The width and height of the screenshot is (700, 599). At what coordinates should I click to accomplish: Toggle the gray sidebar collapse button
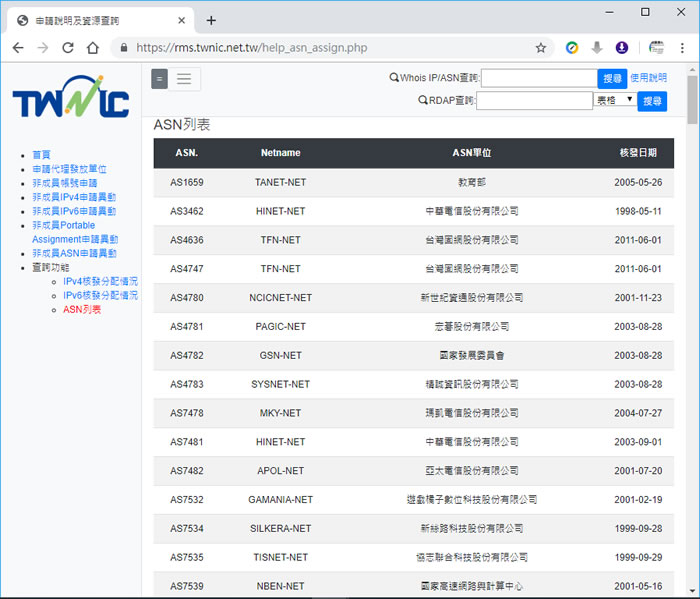[159, 79]
